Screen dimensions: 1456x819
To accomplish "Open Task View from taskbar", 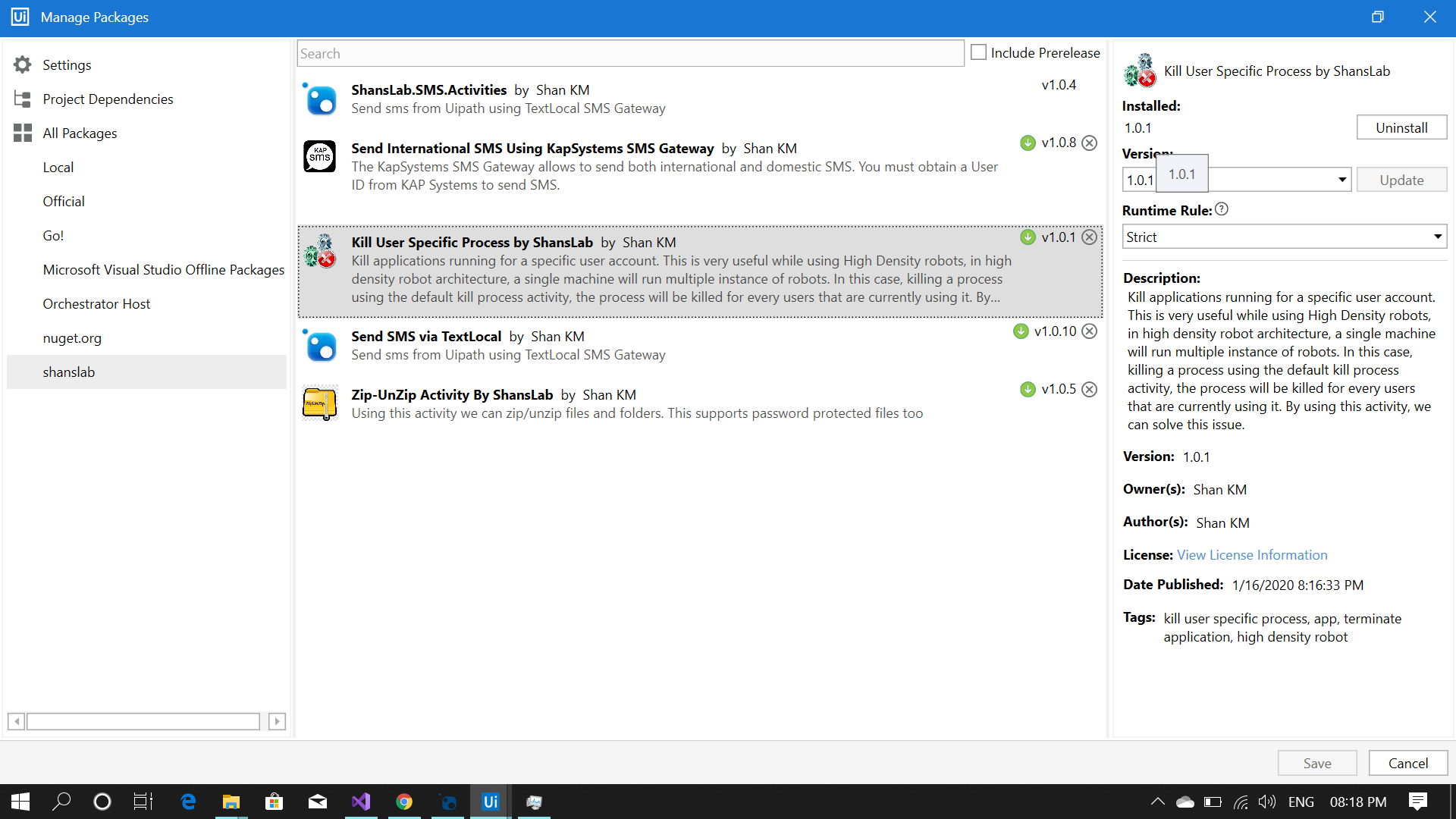I will click(143, 802).
